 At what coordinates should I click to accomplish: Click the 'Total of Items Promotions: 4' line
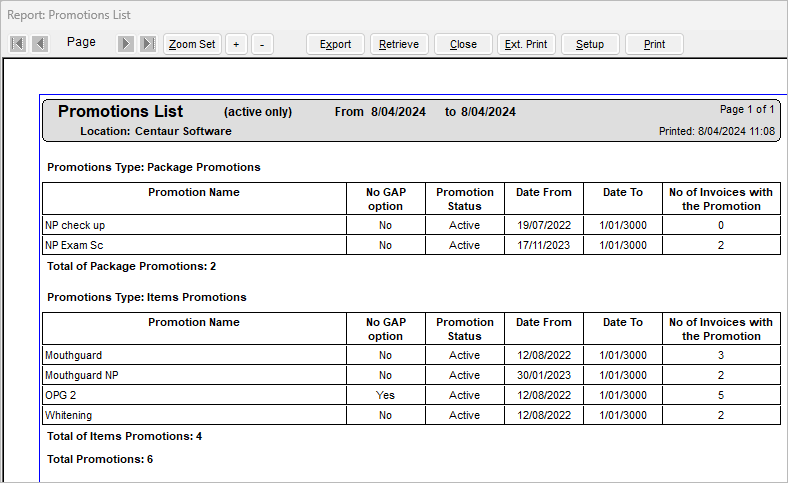click(x=125, y=436)
